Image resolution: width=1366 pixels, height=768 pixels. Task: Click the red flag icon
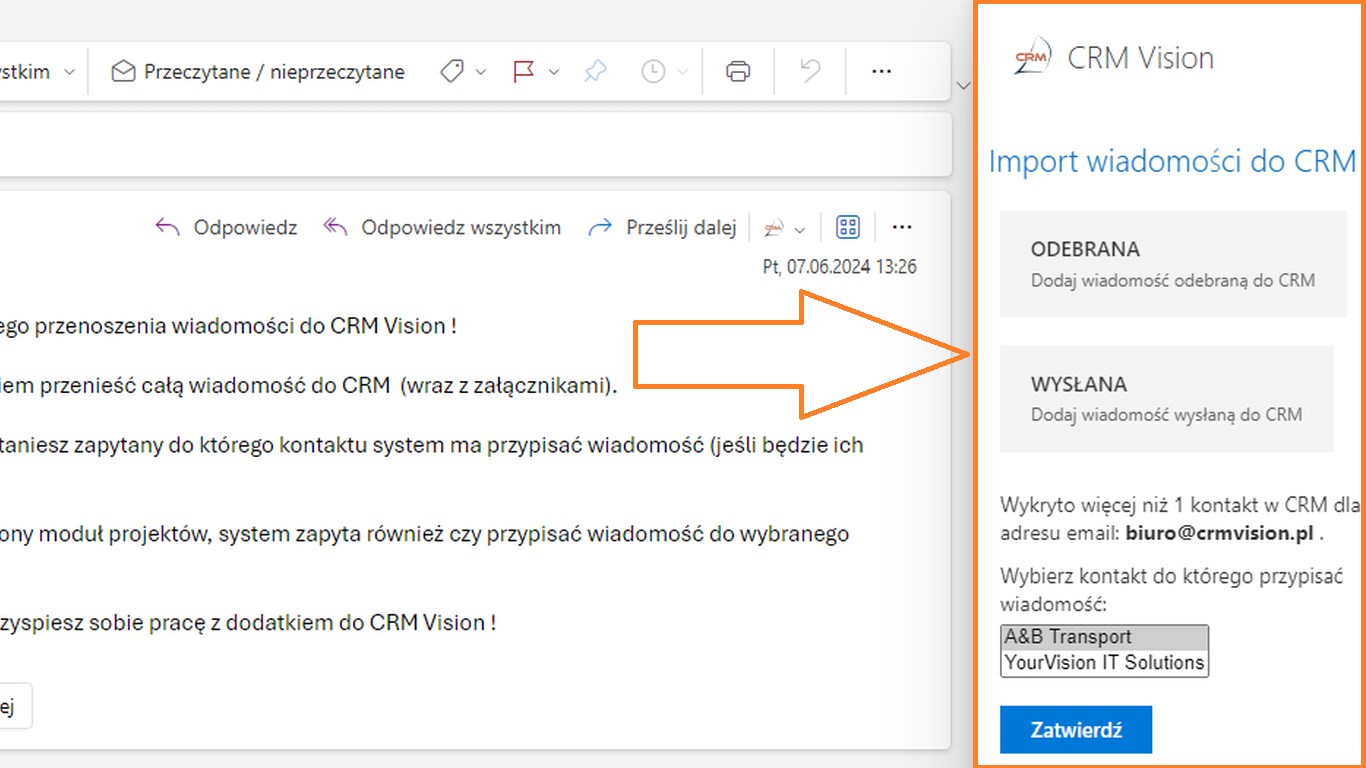(523, 72)
